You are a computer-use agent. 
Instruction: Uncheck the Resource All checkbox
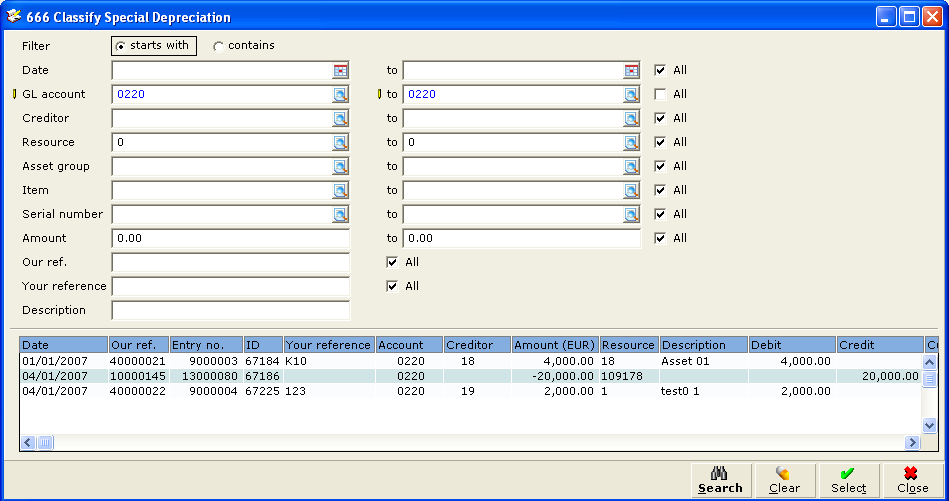660,142
